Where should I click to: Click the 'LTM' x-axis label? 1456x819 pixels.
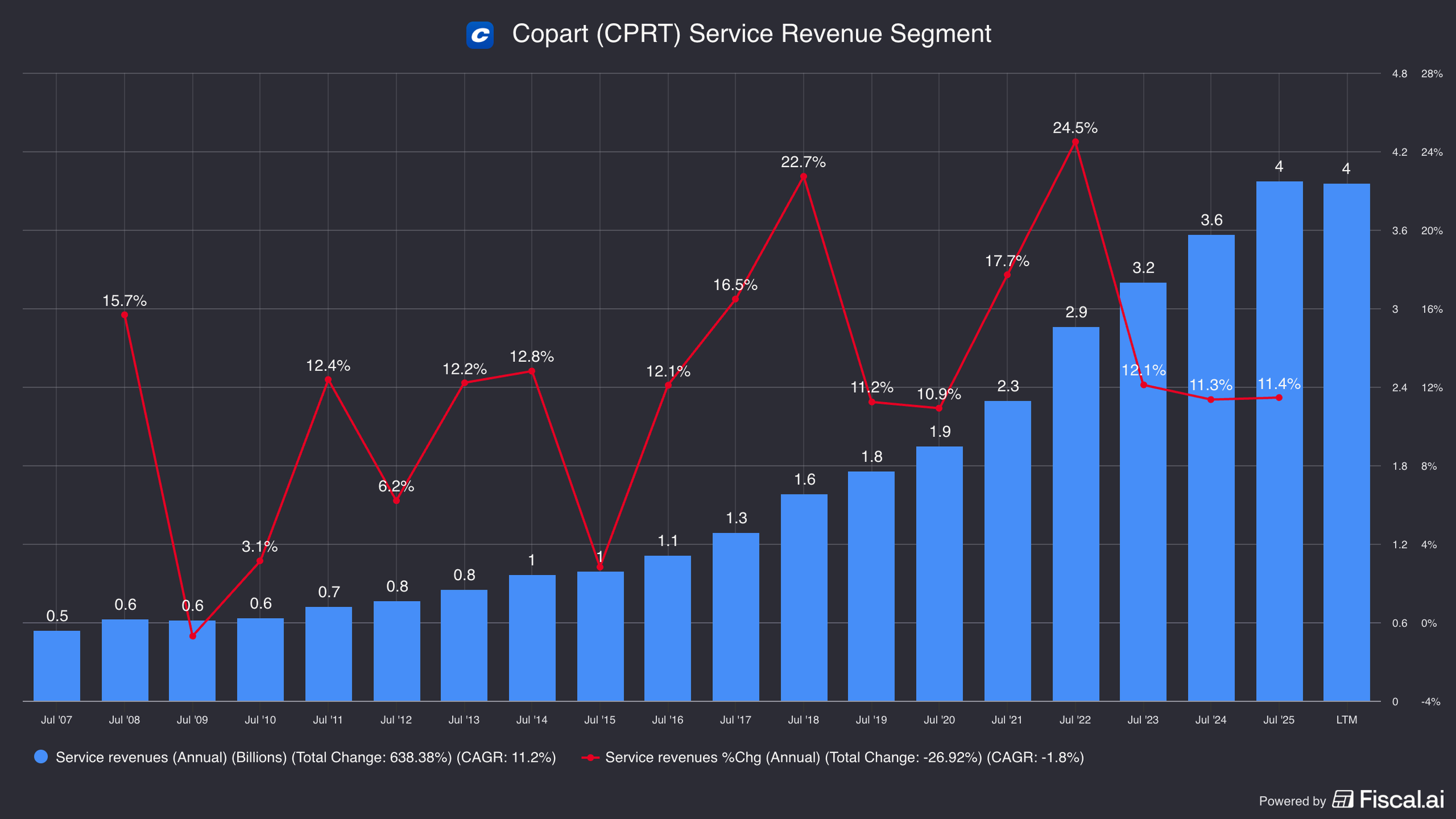1347,720
